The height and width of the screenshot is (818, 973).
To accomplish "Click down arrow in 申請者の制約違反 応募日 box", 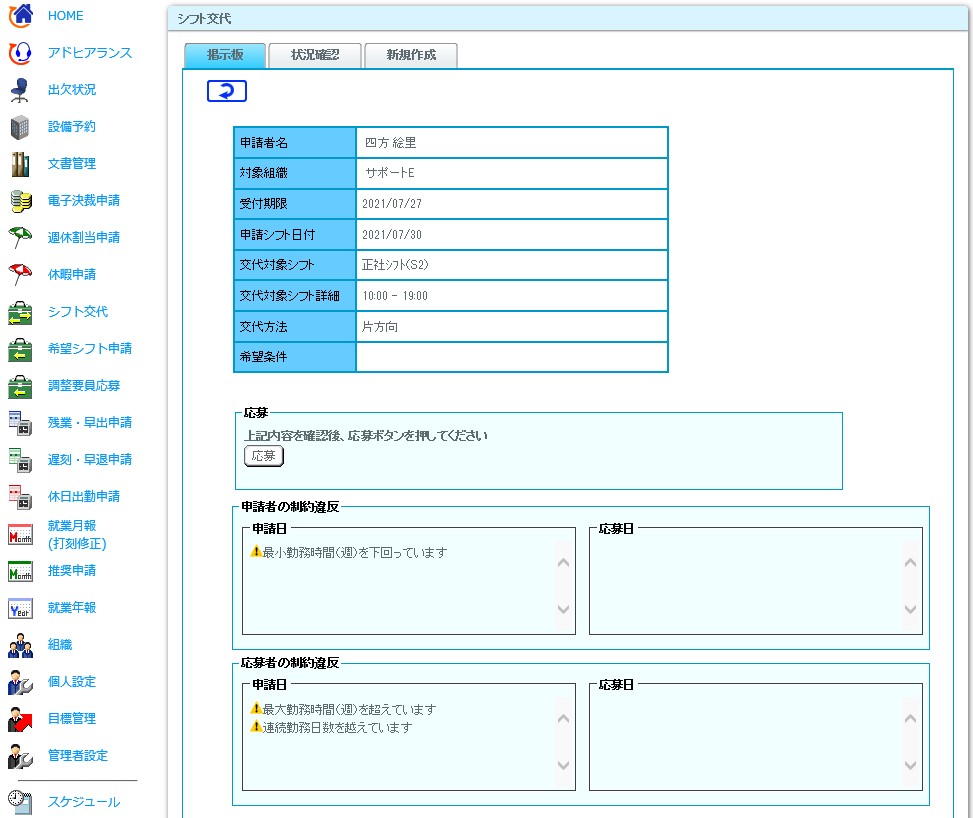I will click(x=910, y=609).
